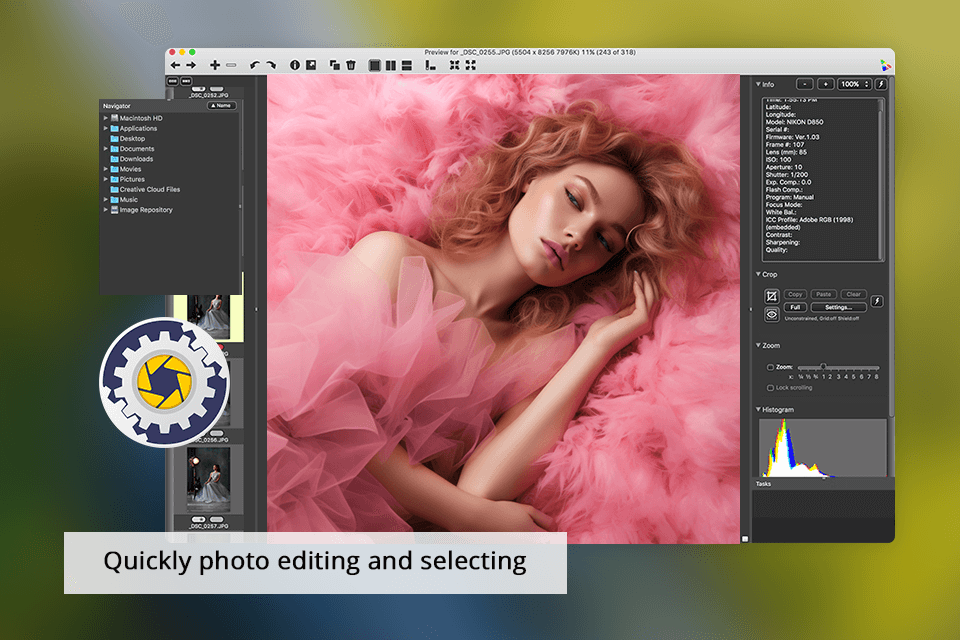Rotate image counter-clockwise

click(255, 65)
